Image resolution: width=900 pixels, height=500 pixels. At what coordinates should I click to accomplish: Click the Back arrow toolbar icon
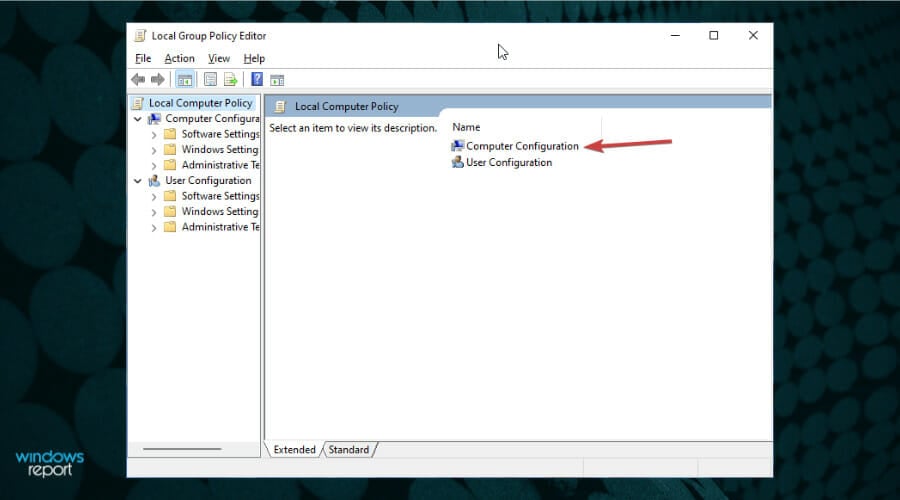pyautogui.click(x=138, y=80)
